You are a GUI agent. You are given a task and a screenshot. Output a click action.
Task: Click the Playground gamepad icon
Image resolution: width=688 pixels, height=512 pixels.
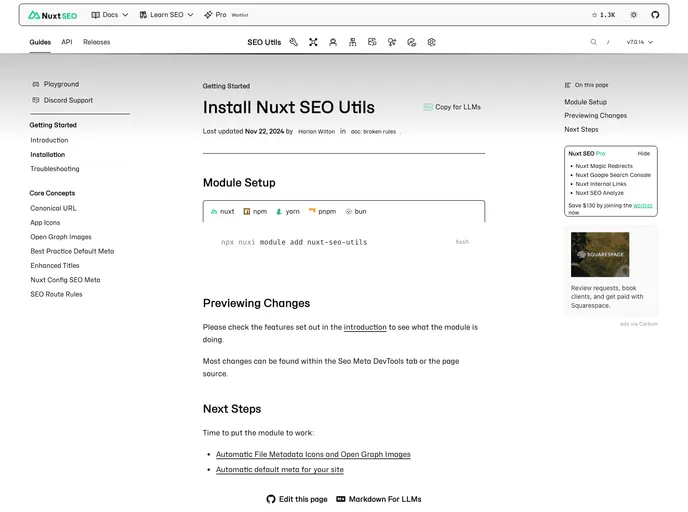(x=36, y=84)
